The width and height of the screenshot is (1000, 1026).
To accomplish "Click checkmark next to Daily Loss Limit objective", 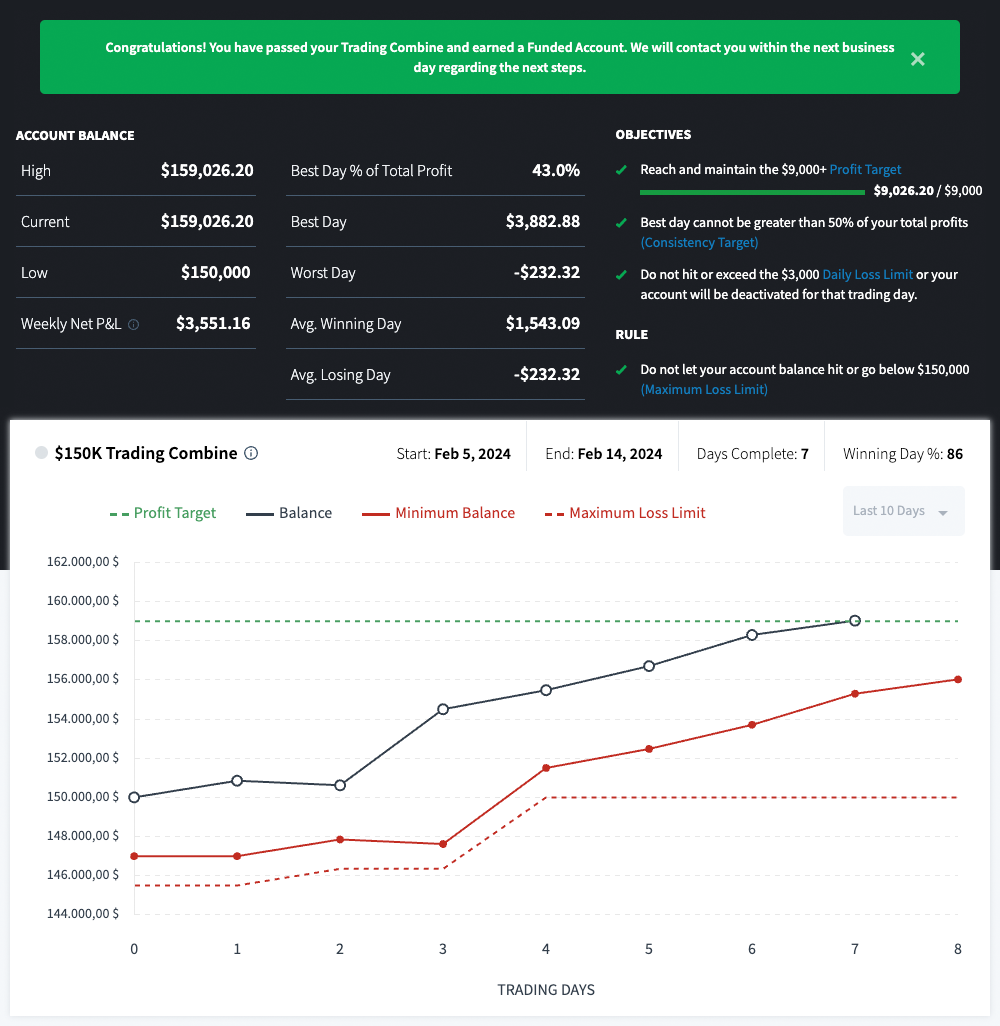I will 622,274.
